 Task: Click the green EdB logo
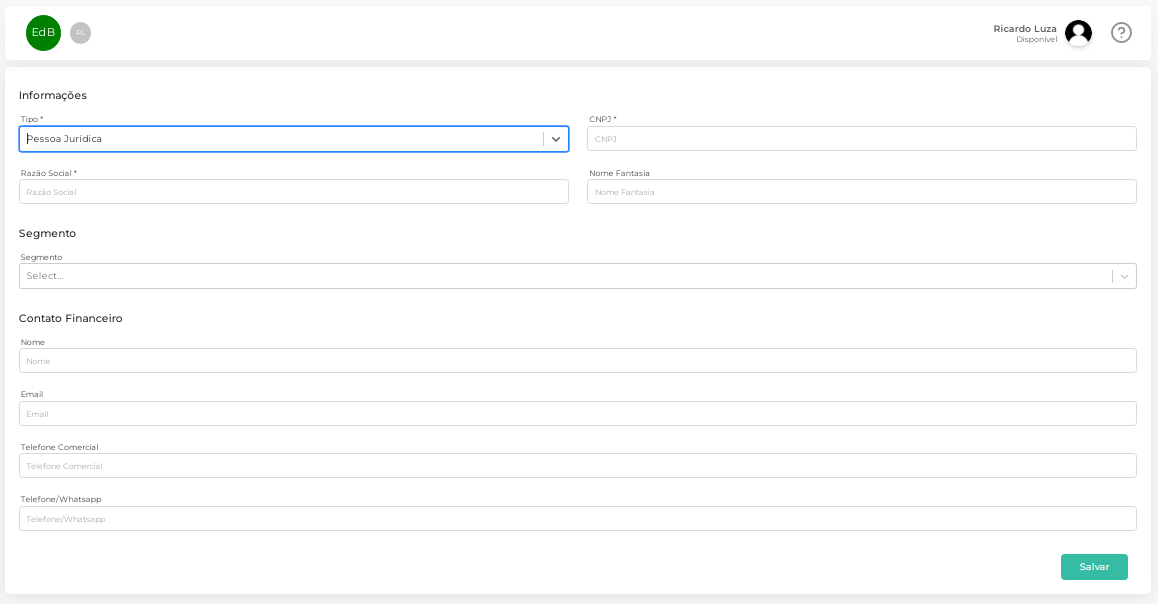pyautogui.click(x=43, y=33)
